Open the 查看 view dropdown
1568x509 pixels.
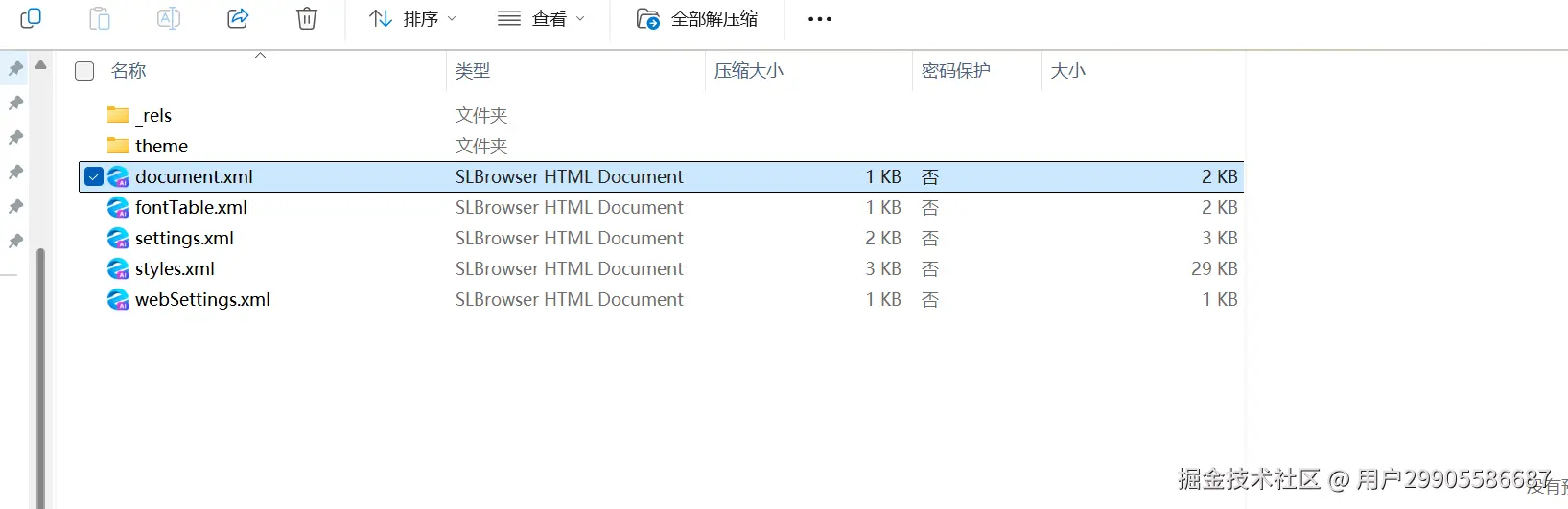pos(541,18)
